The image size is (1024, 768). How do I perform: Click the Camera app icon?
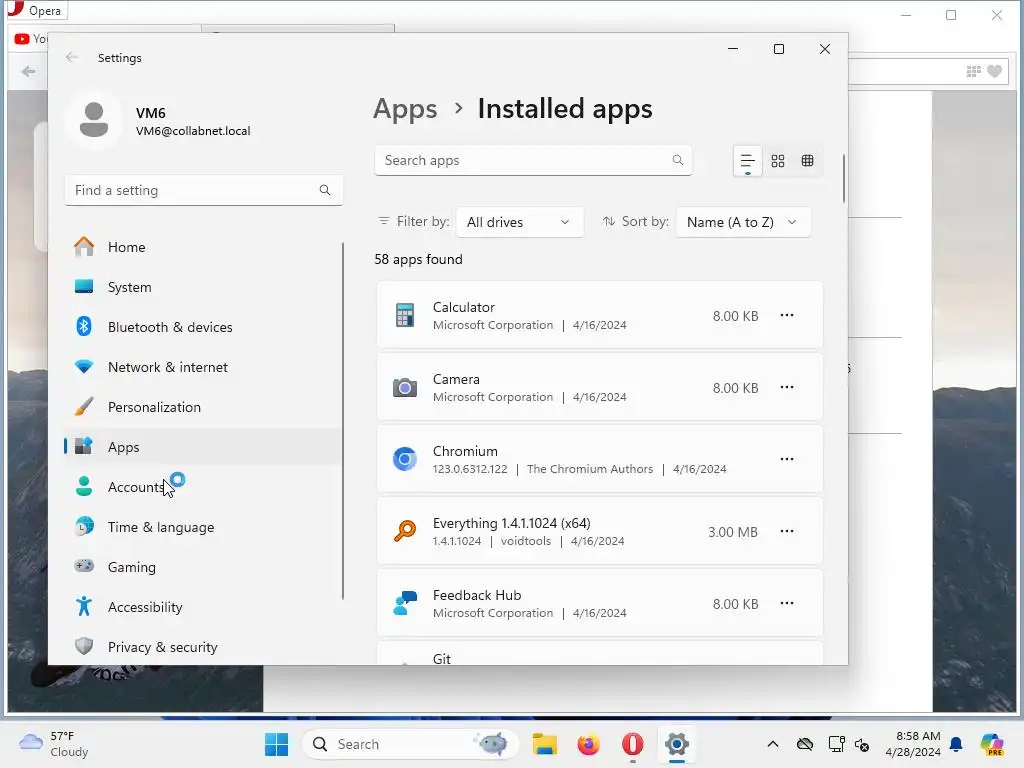click(405, 387)
